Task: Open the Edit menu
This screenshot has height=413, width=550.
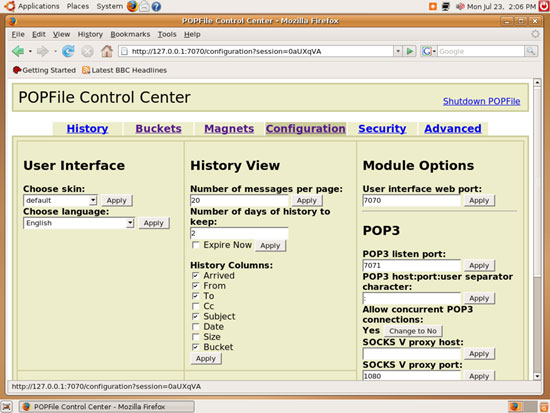Action: pyautogui.click(x=39, y=34)
